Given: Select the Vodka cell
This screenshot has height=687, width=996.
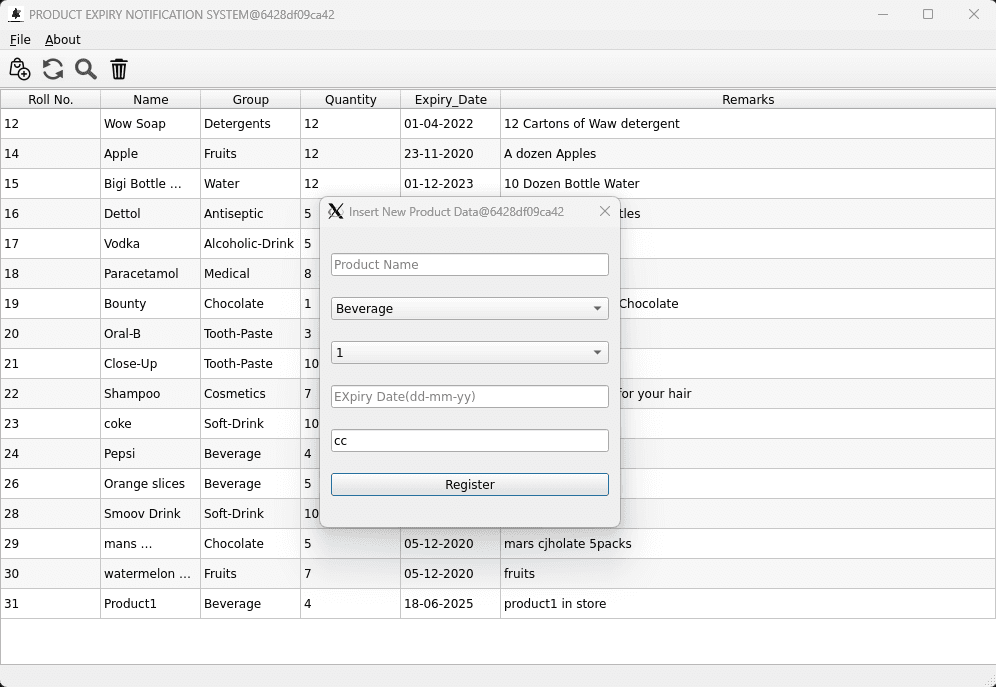Looking at the screenshot, I should point(151,244).
